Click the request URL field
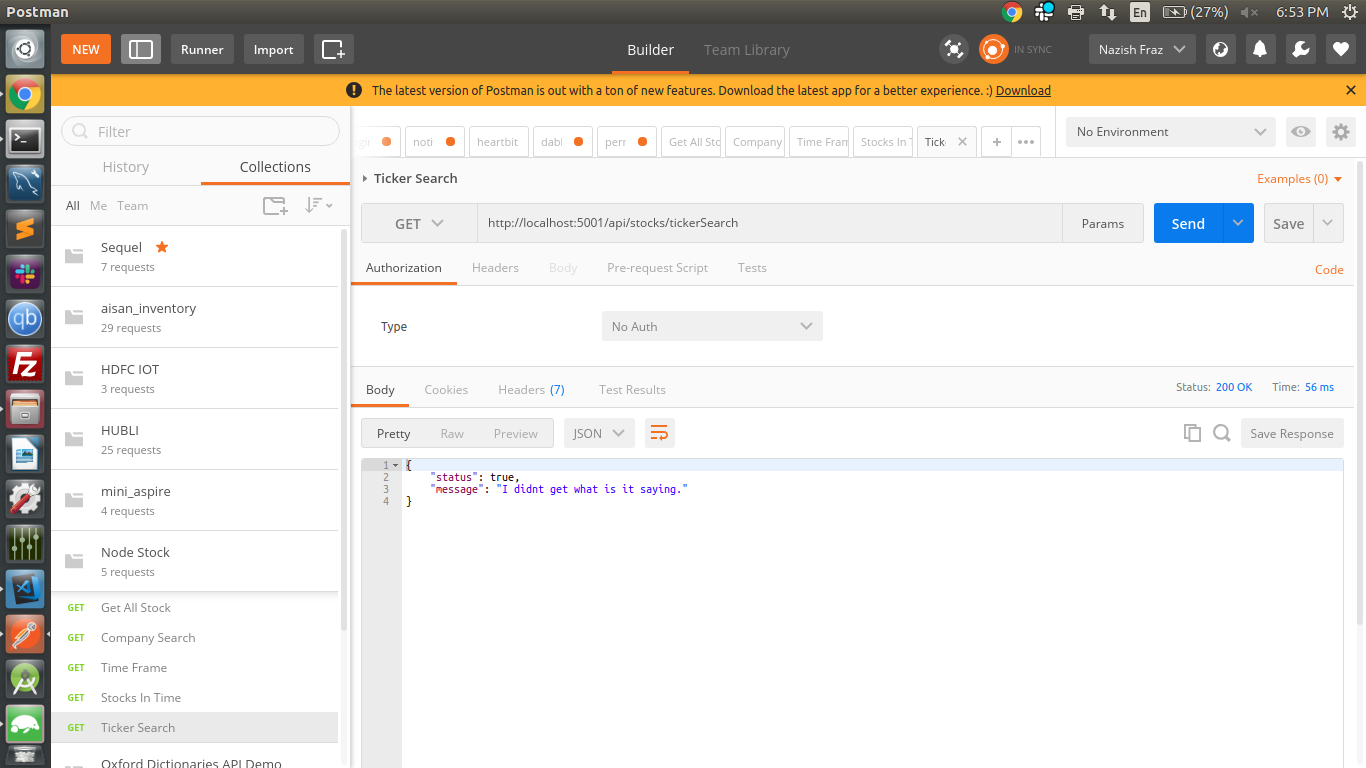This screenshot has width=1366, height=768. (x=769, y=223)
